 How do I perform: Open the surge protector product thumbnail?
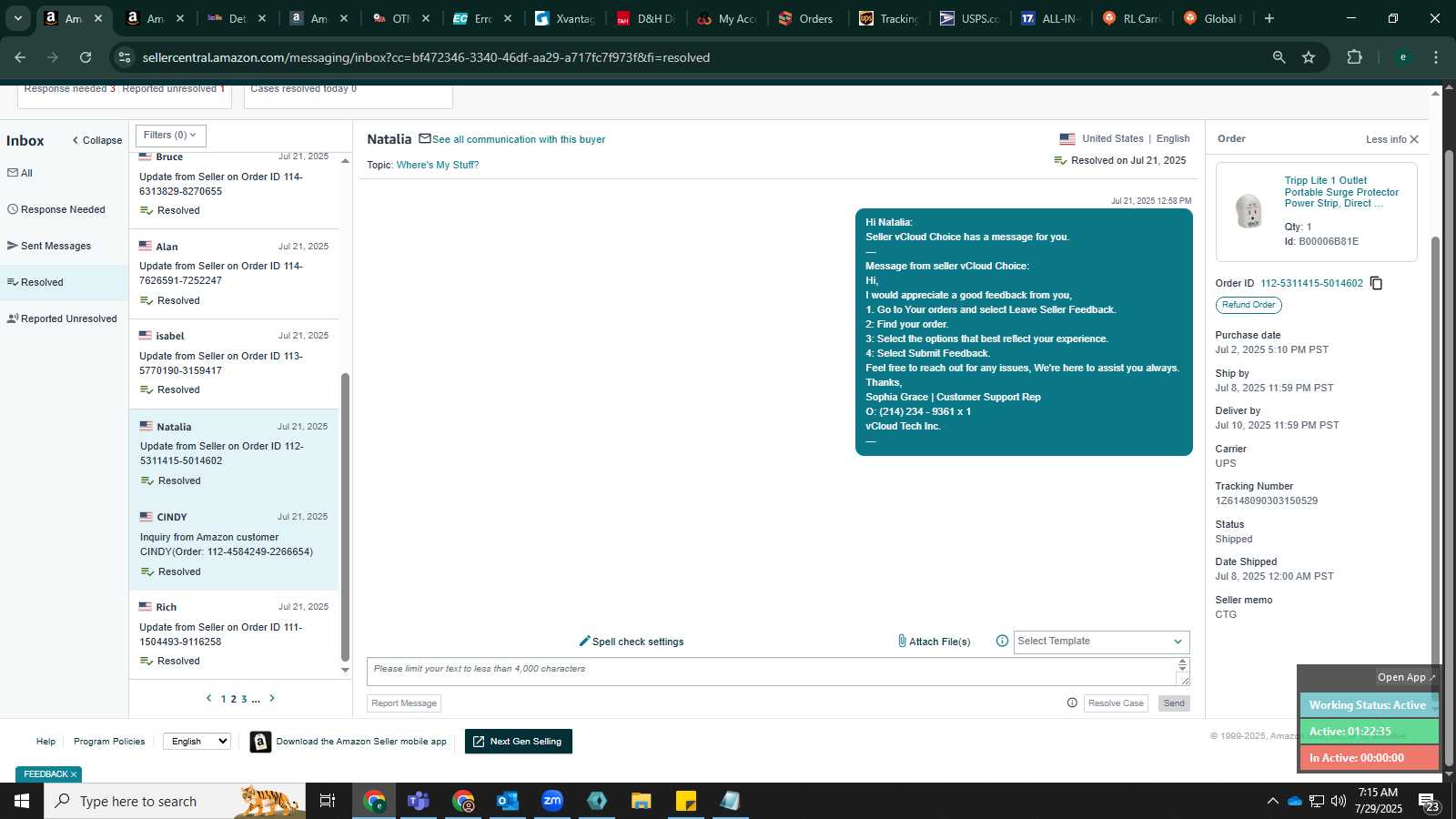point(1249,211)
